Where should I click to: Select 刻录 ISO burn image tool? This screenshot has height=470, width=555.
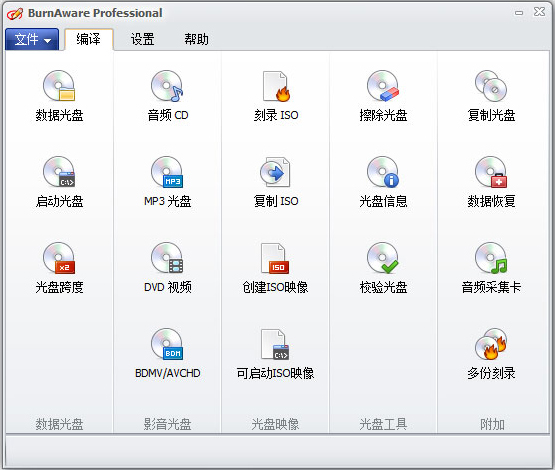(276, 96)
